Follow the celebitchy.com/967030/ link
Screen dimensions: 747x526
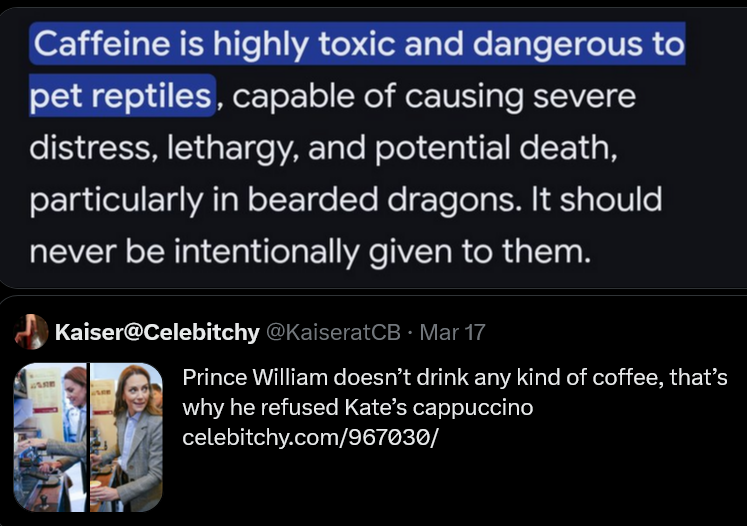[x=310, y=438]
